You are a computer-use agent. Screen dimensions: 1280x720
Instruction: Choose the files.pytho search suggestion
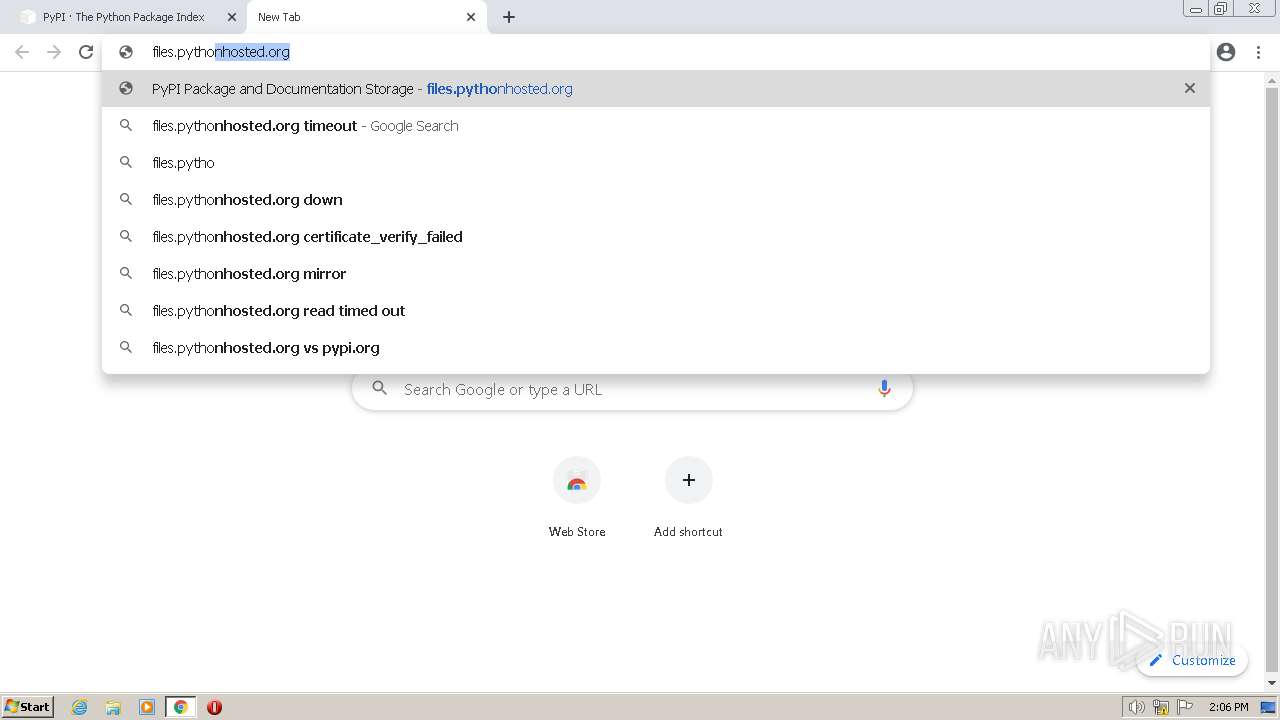point(656,162)
